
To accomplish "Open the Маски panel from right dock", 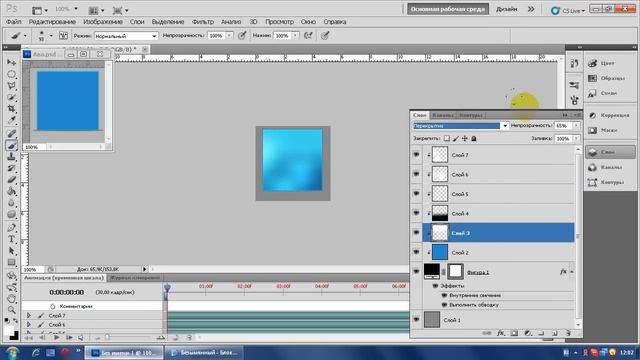I will (610, 130).
